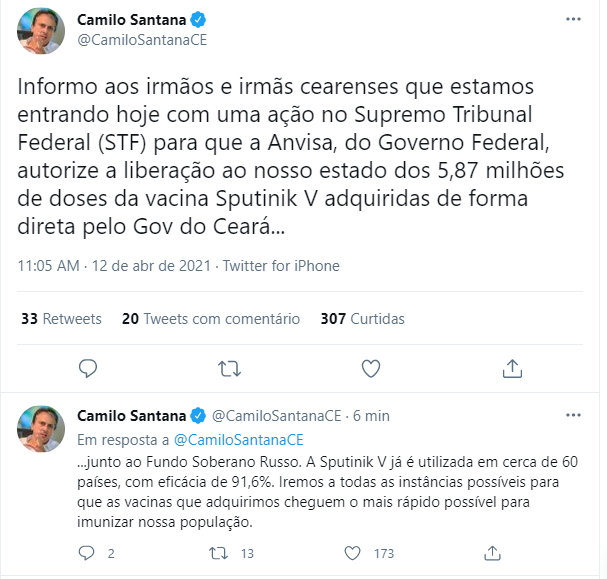Viewport: 607px width, 579px height.
Task: Open Camilo Santana's profile picture at top
Action: tap(40, 30)
